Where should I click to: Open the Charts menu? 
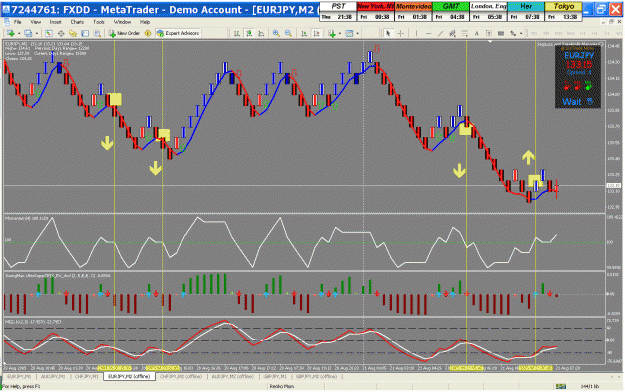[x=77, y=22]
